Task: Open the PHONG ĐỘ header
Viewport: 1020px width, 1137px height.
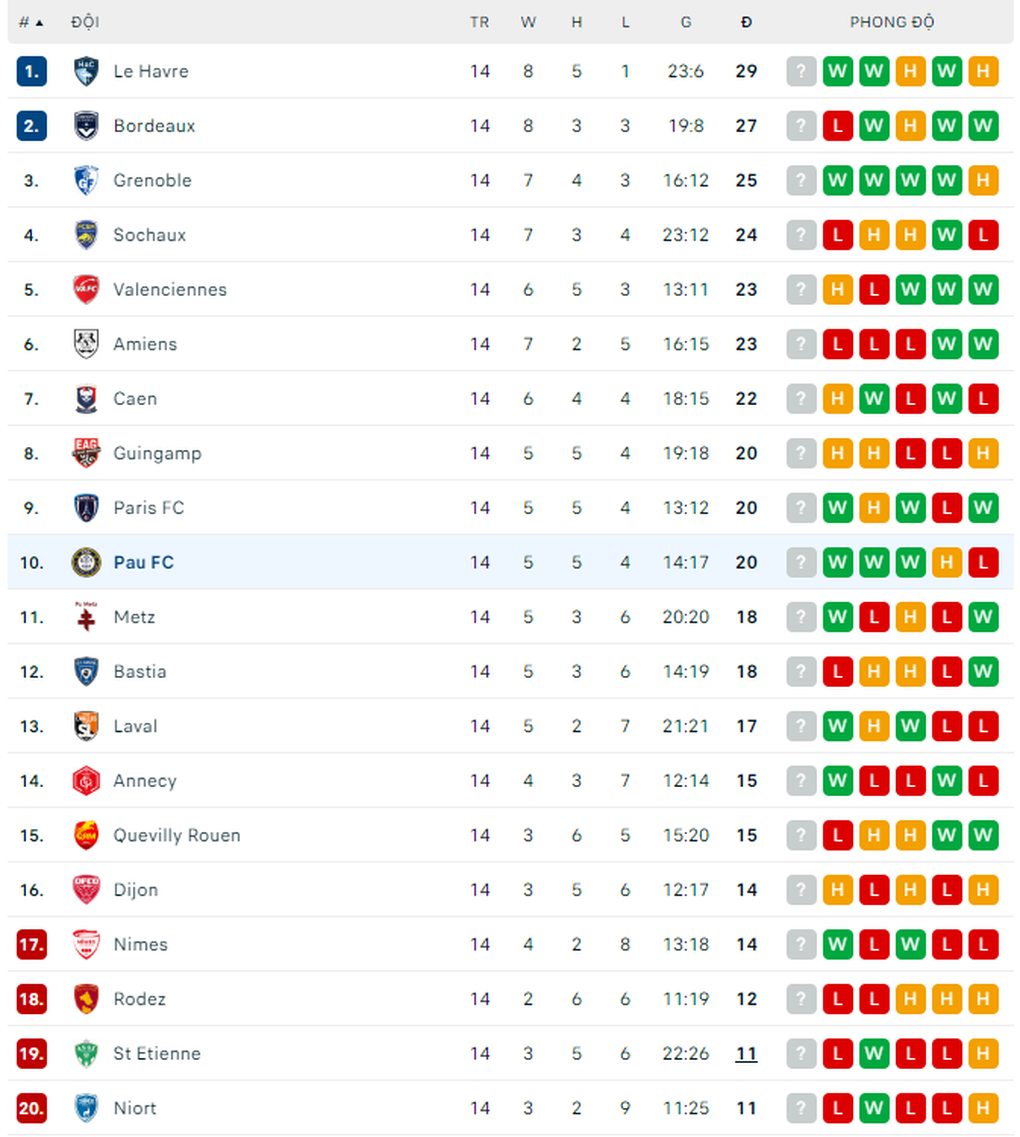Action: tap(892, 21)
